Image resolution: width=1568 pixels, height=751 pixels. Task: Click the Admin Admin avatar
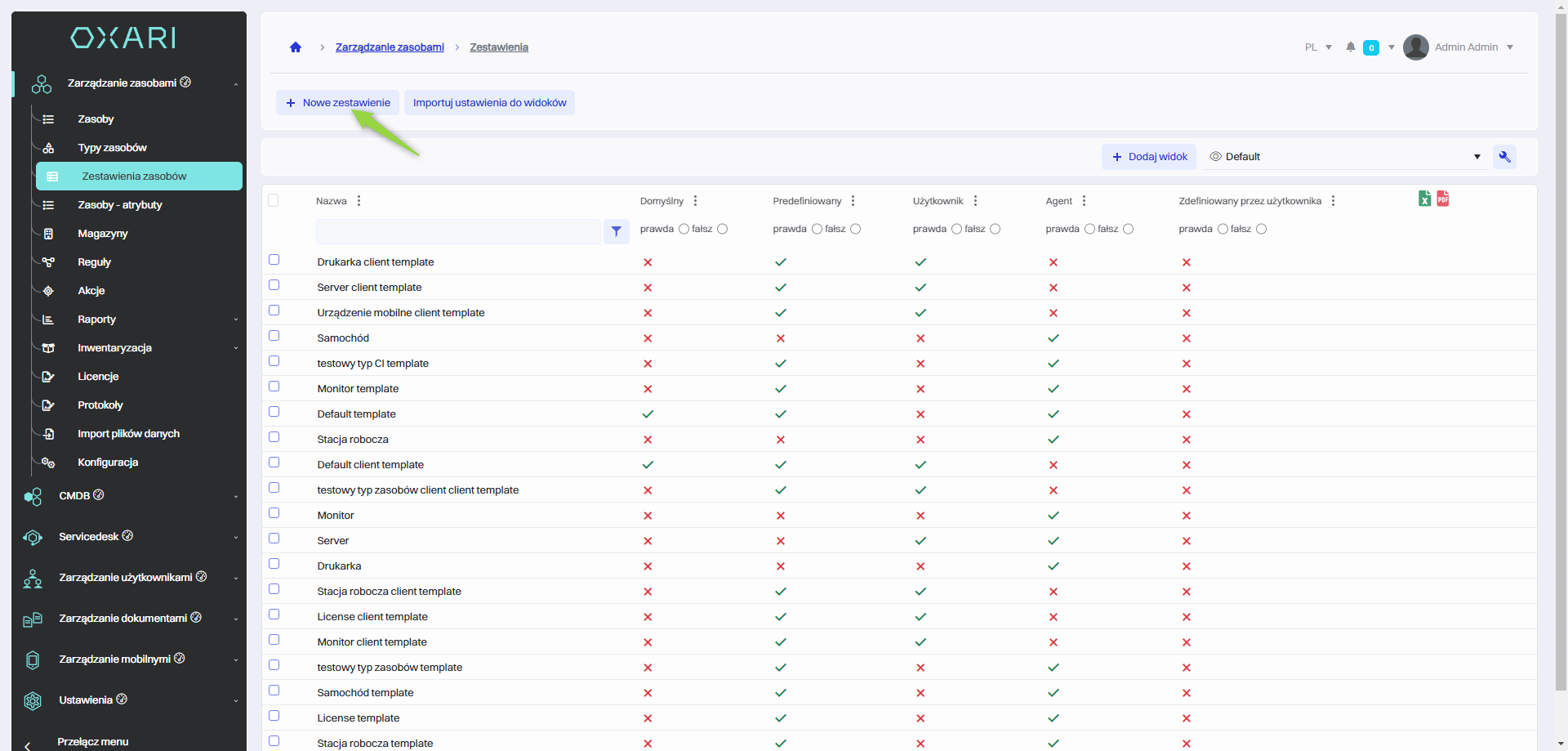[1415, 47]
